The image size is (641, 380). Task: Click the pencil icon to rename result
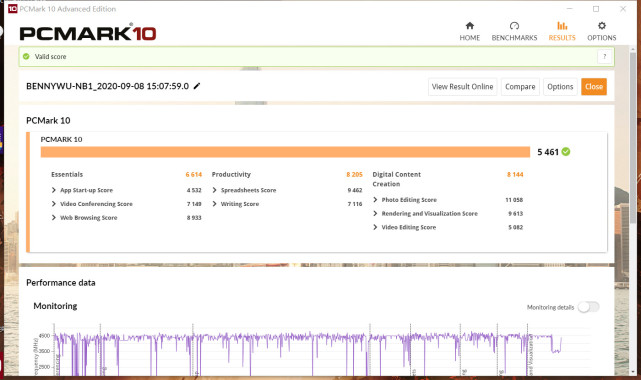[197, 86]
